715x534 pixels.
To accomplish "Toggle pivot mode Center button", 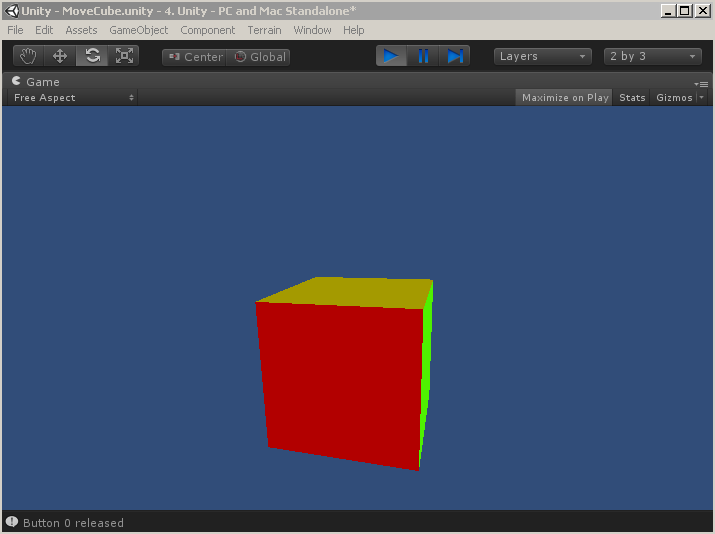I will coord(195,57).
